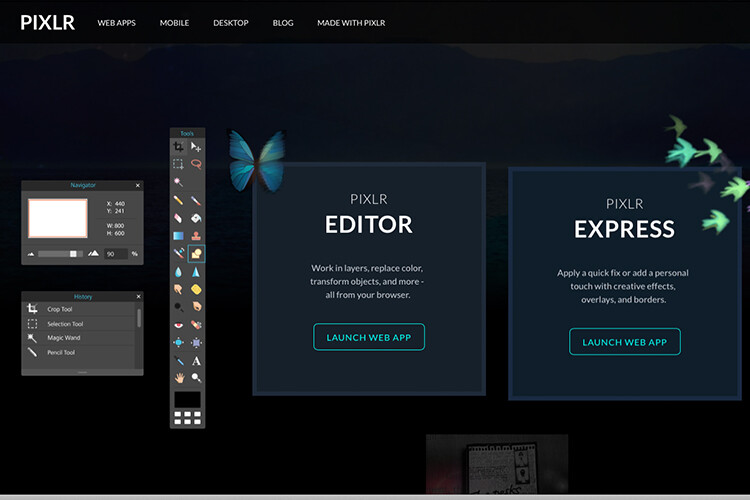Image resolution: width=750 pixels, height=500 pixels.
Task: Select Pencil Tool history entry
Action: [79, 352]
